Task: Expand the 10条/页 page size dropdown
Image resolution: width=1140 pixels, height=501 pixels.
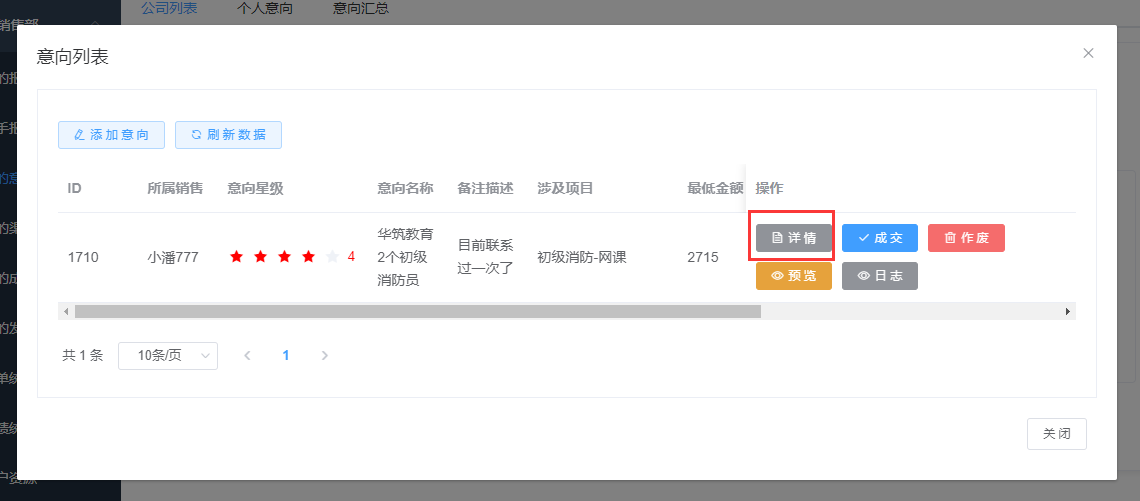Action: [168, 356]
